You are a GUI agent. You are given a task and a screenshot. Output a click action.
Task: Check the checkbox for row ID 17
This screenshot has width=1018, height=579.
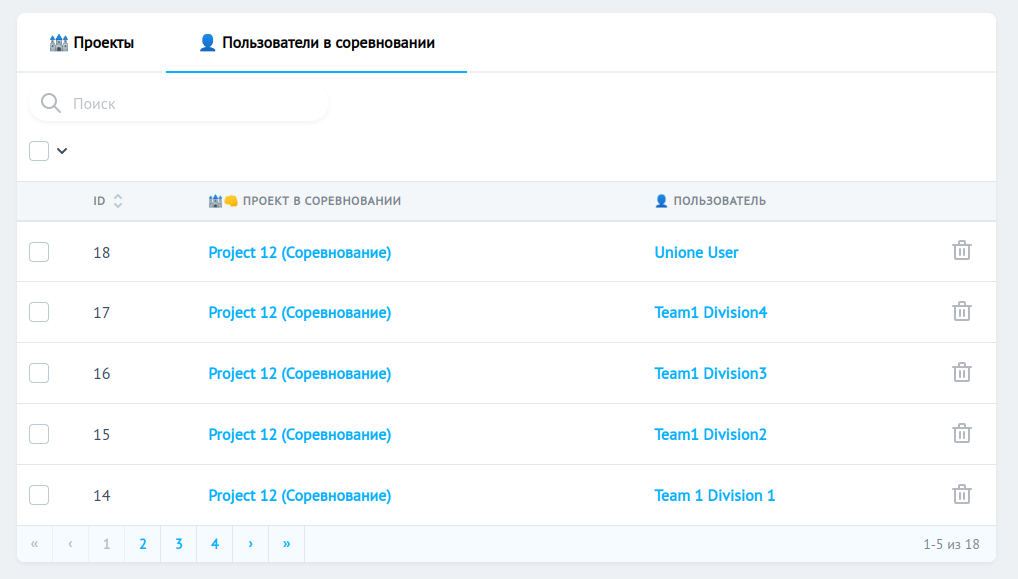pyautogui.click(x=38, y=311)
